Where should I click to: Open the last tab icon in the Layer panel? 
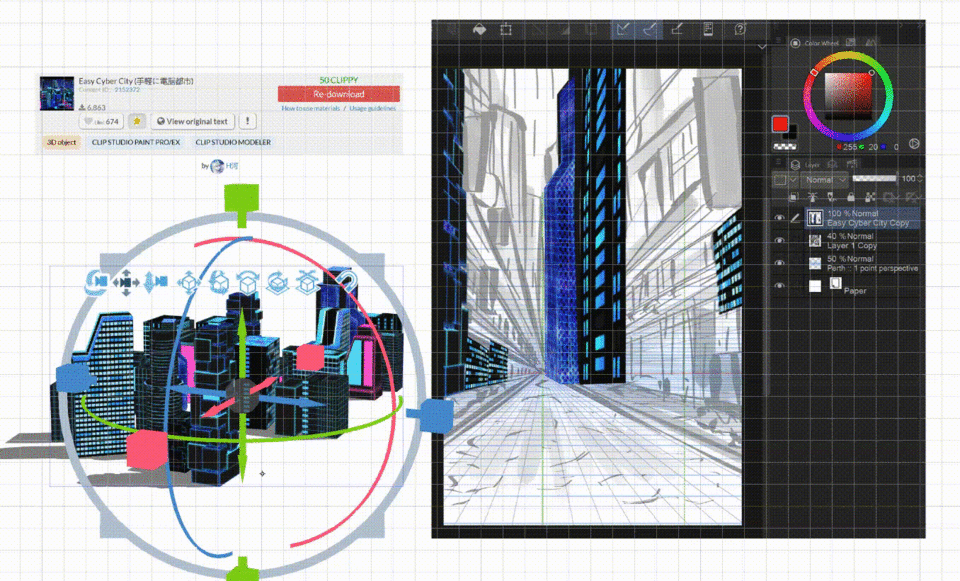pos(851,164)
